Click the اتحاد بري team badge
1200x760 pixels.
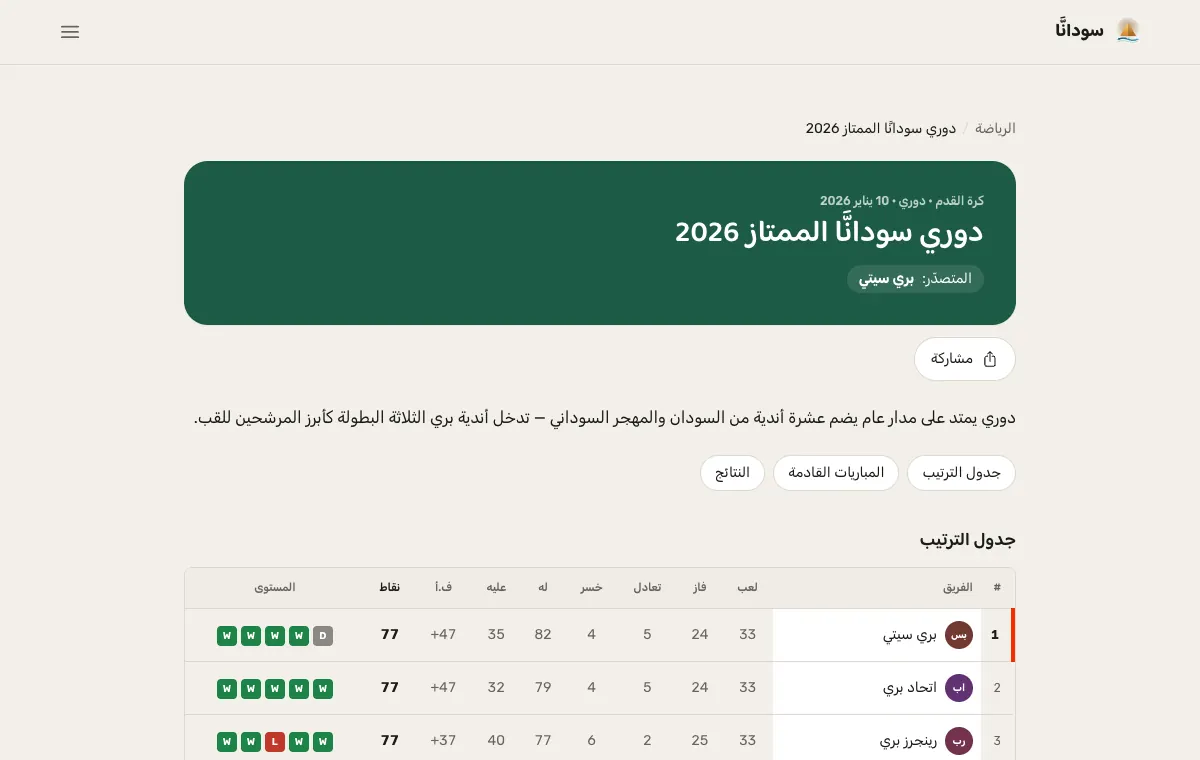pos(959,688)
